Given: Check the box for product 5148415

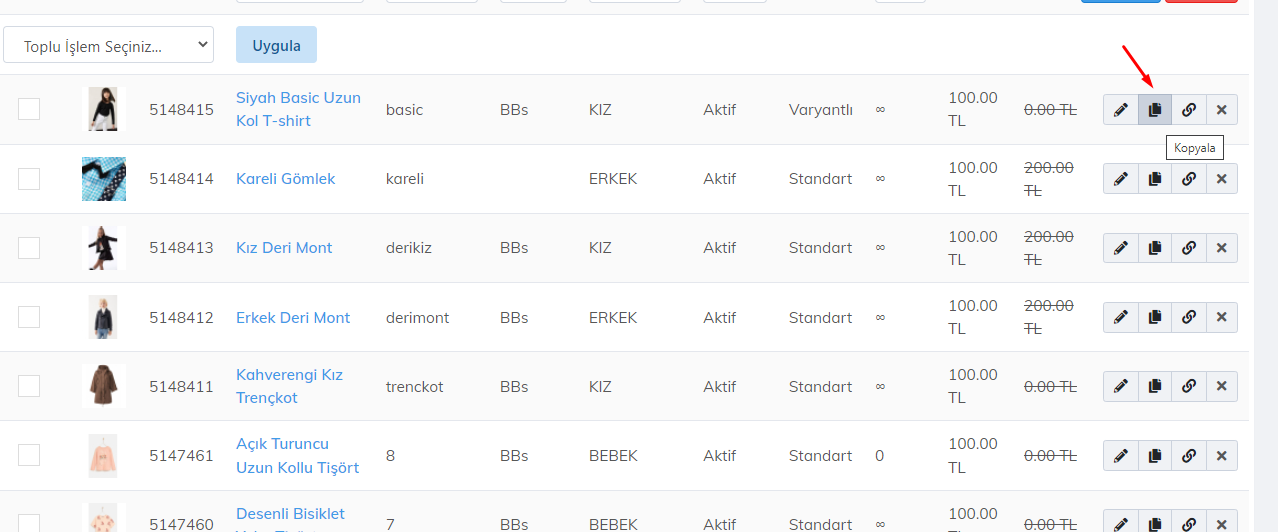Looking at the screenshot, I should [29, 109].
